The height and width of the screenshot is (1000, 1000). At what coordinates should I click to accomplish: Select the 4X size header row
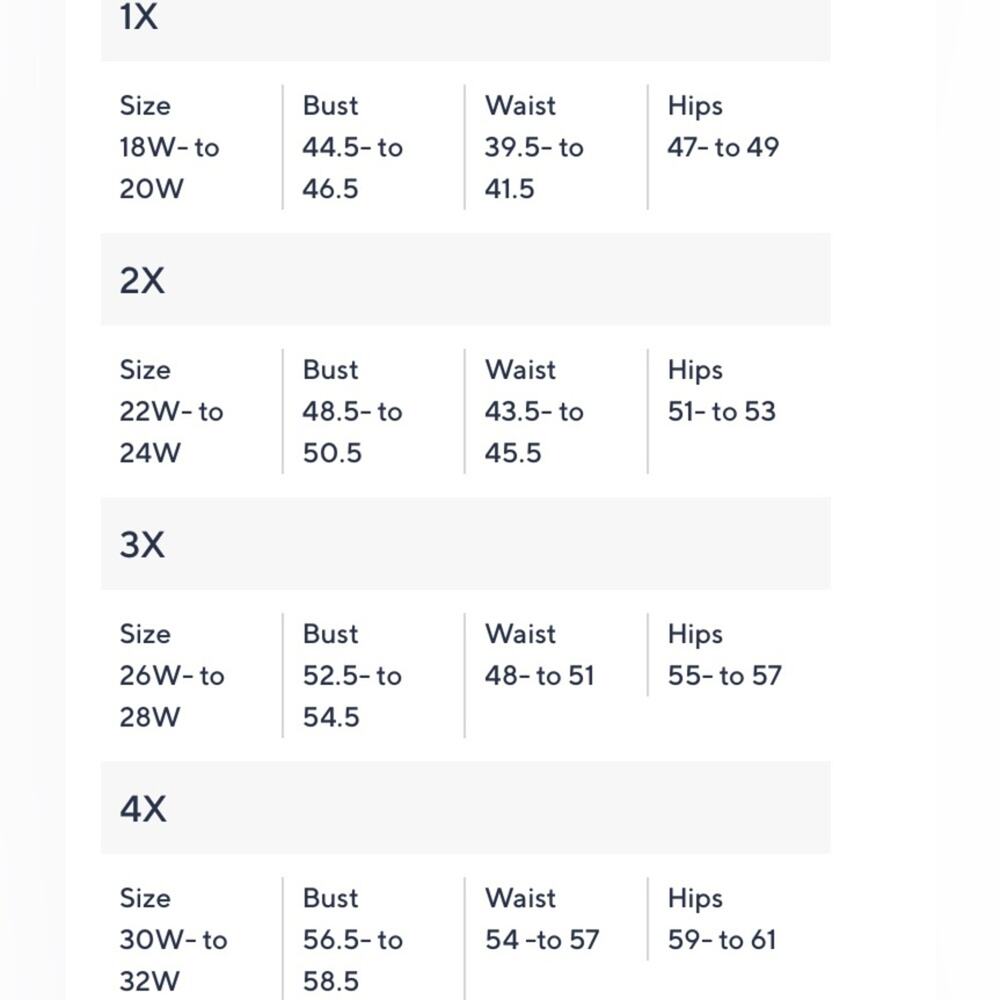point(466,807)
